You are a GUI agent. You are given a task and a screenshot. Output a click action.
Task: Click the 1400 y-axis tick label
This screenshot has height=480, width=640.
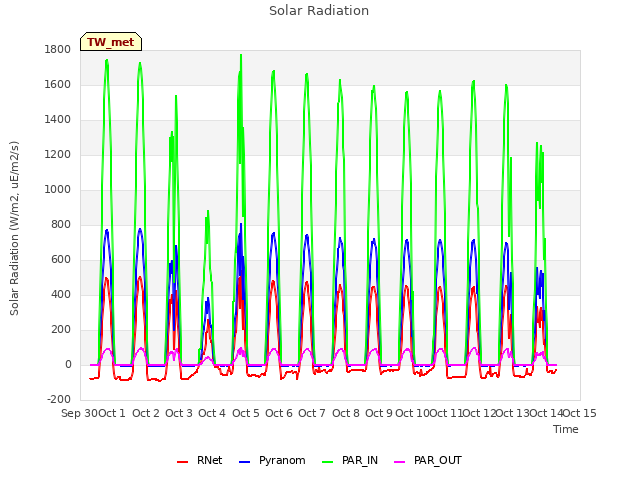58,120
